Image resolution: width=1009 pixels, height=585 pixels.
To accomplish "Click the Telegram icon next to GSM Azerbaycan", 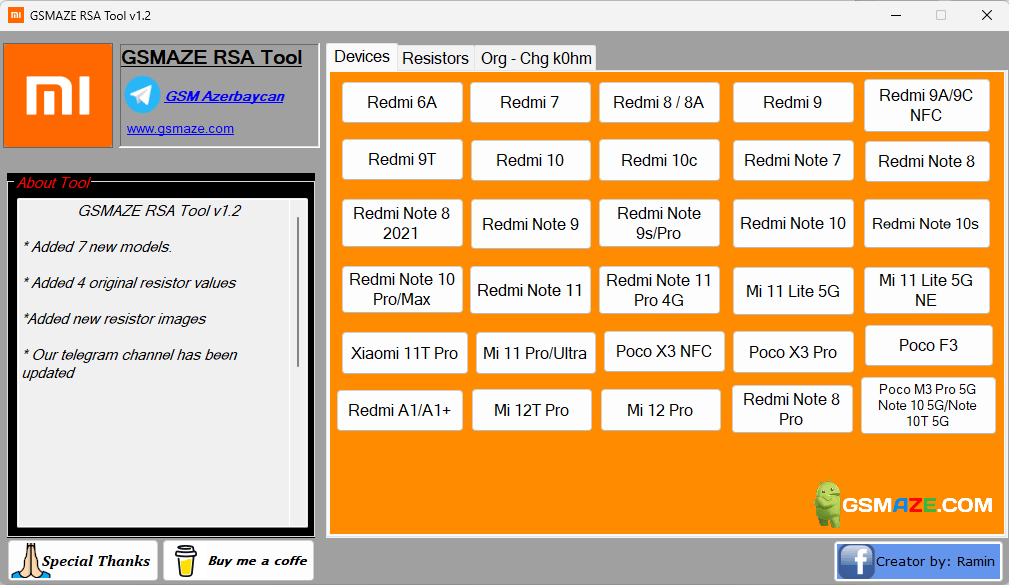I will [141, 96].
